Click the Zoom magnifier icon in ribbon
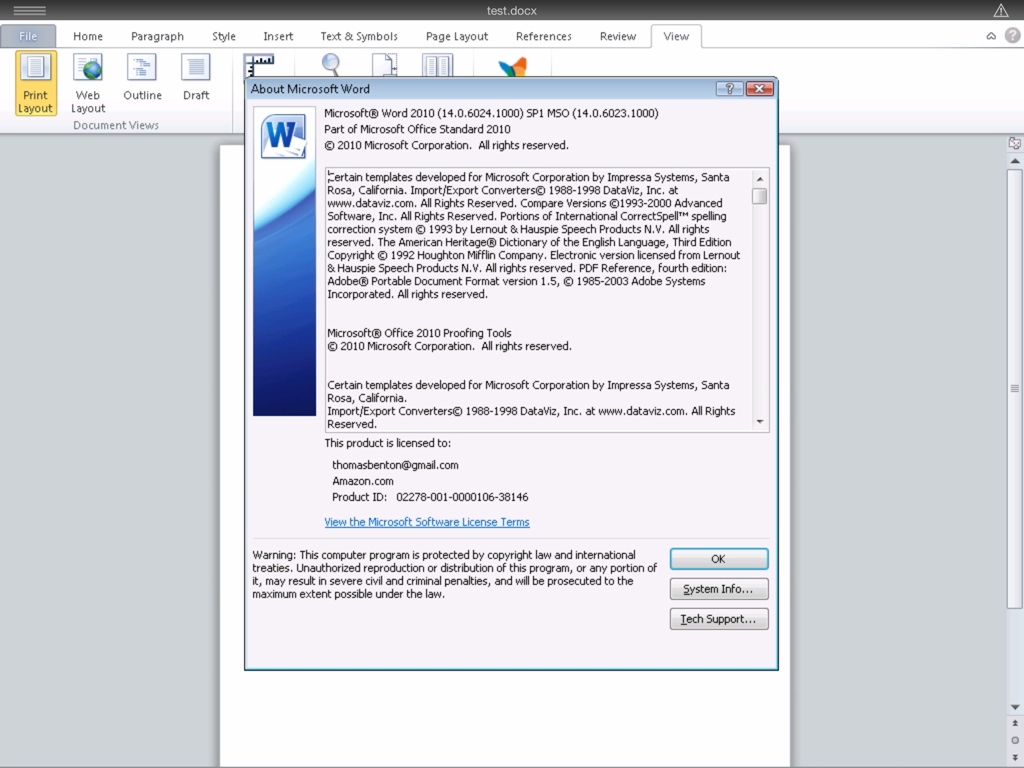1024x768 pixels. click(x=331, y=66)
